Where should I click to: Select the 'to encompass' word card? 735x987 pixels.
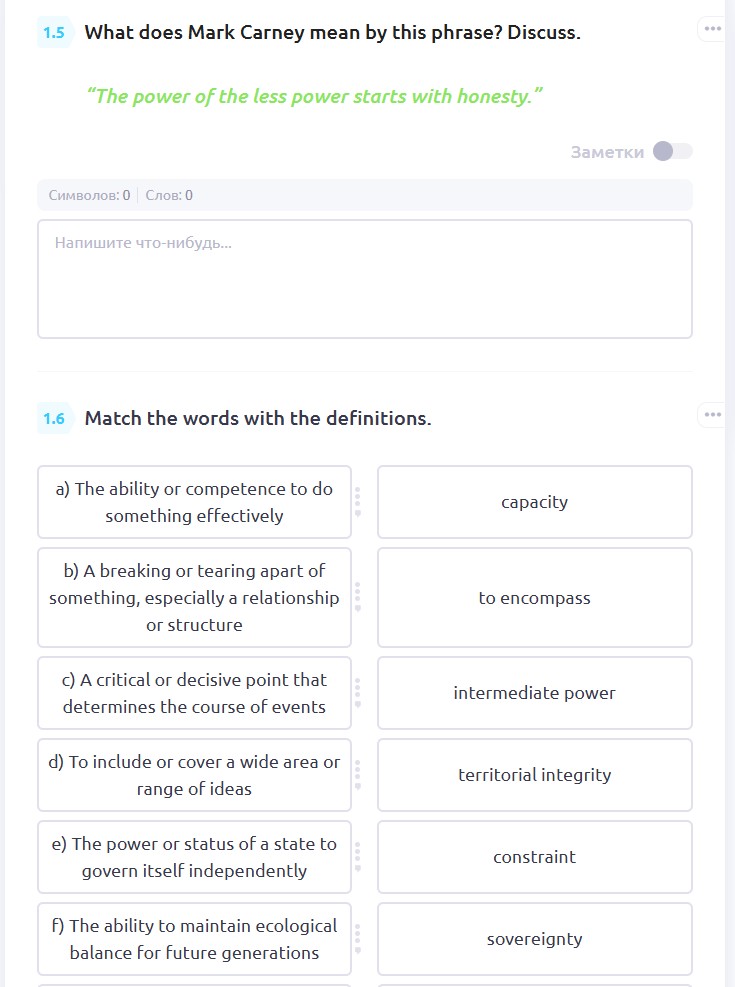[x=534, y=598]
